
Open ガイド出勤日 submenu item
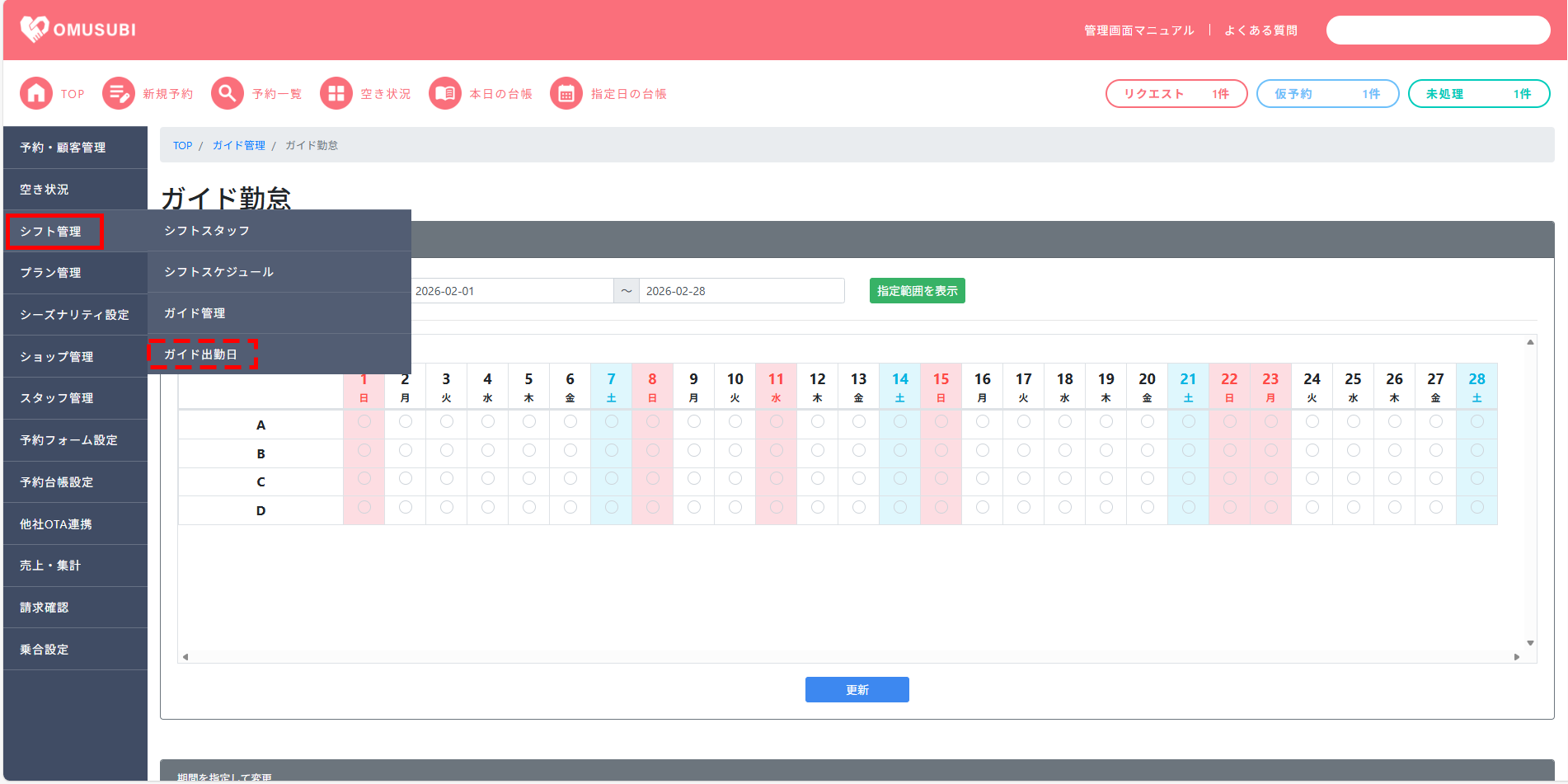pyautogui.click(x=201, y=354)
